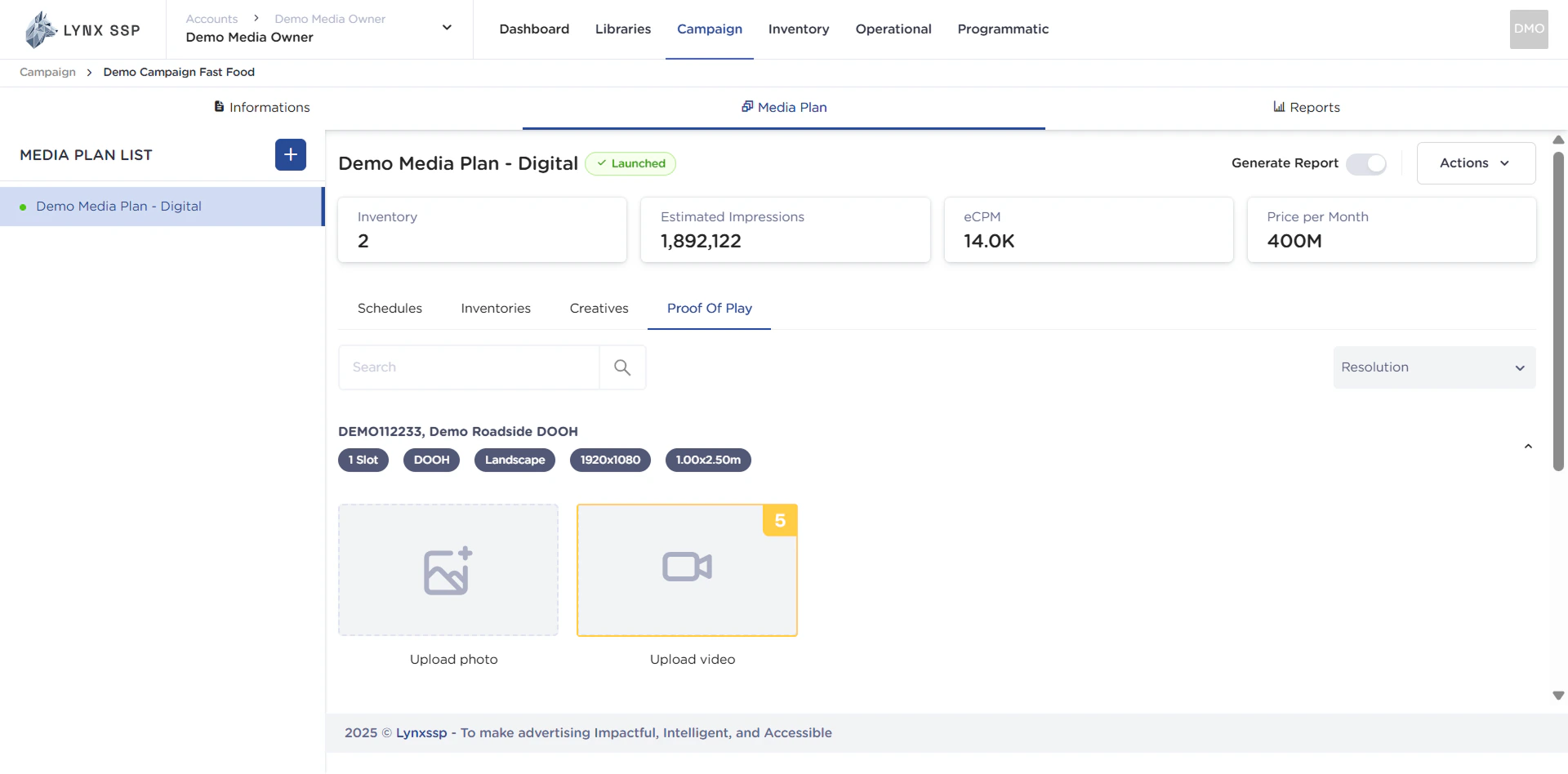Screen dimensions: 1568x774
Task: Toggle the Generate Report switch
Action: (1366, 163)
